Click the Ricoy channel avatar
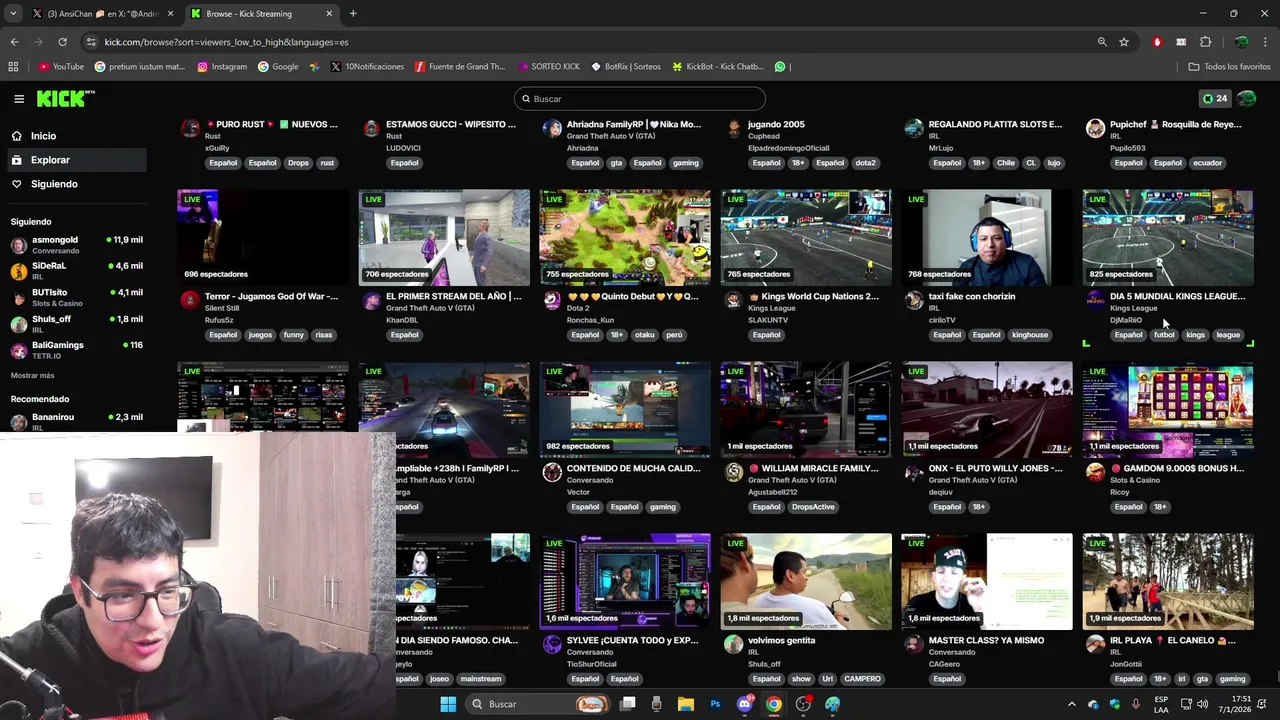Image resolution: width=1280 pixels, height=720 pixels. [x=1095, y=472]
